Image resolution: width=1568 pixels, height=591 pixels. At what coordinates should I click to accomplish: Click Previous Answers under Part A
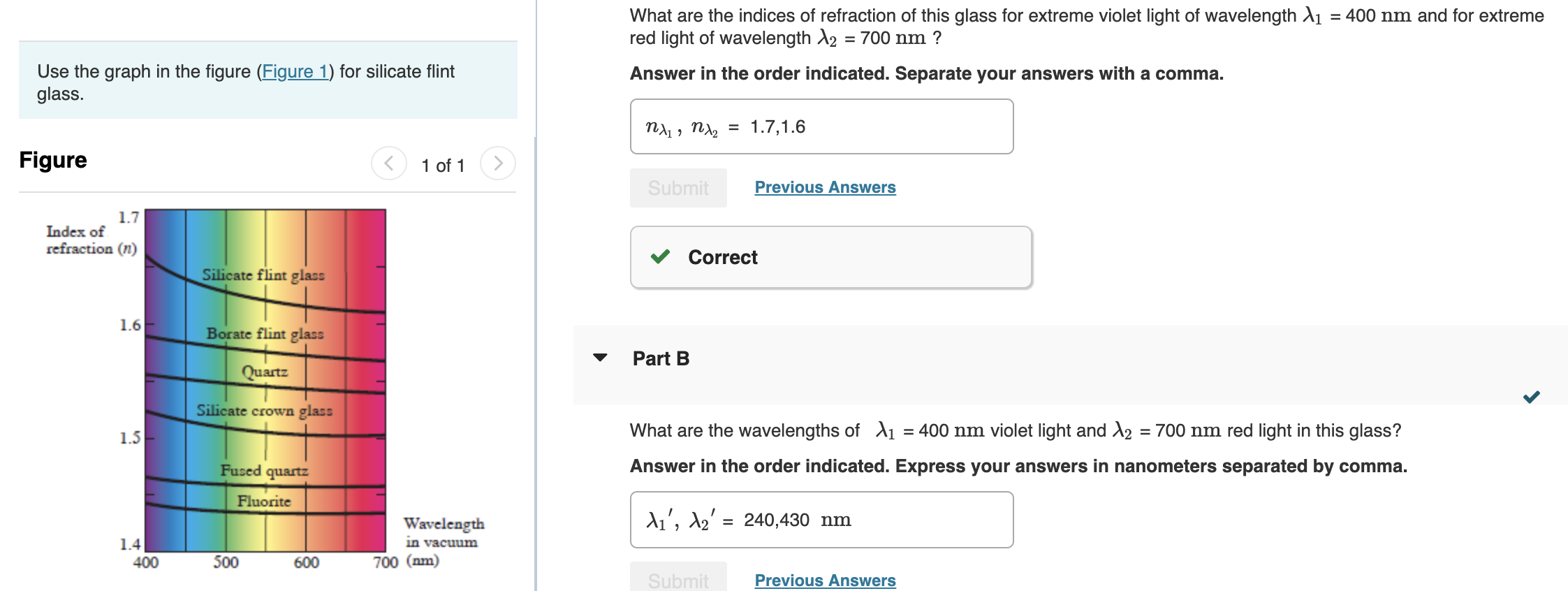[825, 187]
